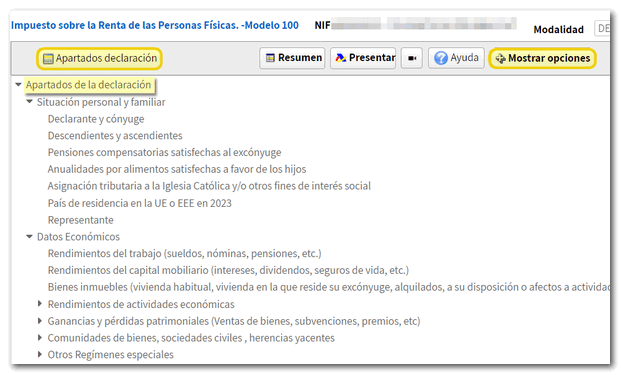The height and width of the screenshot is (375, 621).
Task: Select Ganancias y pérdidas patrimoniales label
Action: coord(234,321)
